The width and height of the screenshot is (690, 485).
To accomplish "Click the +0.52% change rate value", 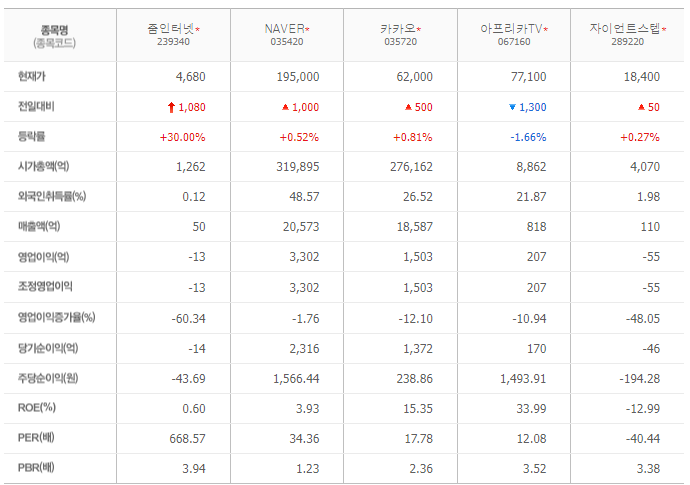I will [x=299, y=137].
